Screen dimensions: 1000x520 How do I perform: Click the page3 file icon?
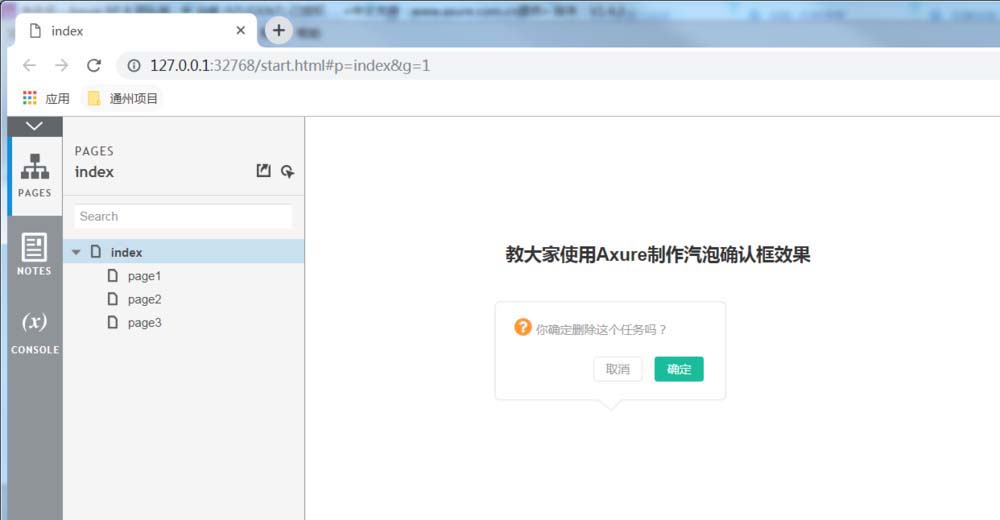click(x=113, y=322)
